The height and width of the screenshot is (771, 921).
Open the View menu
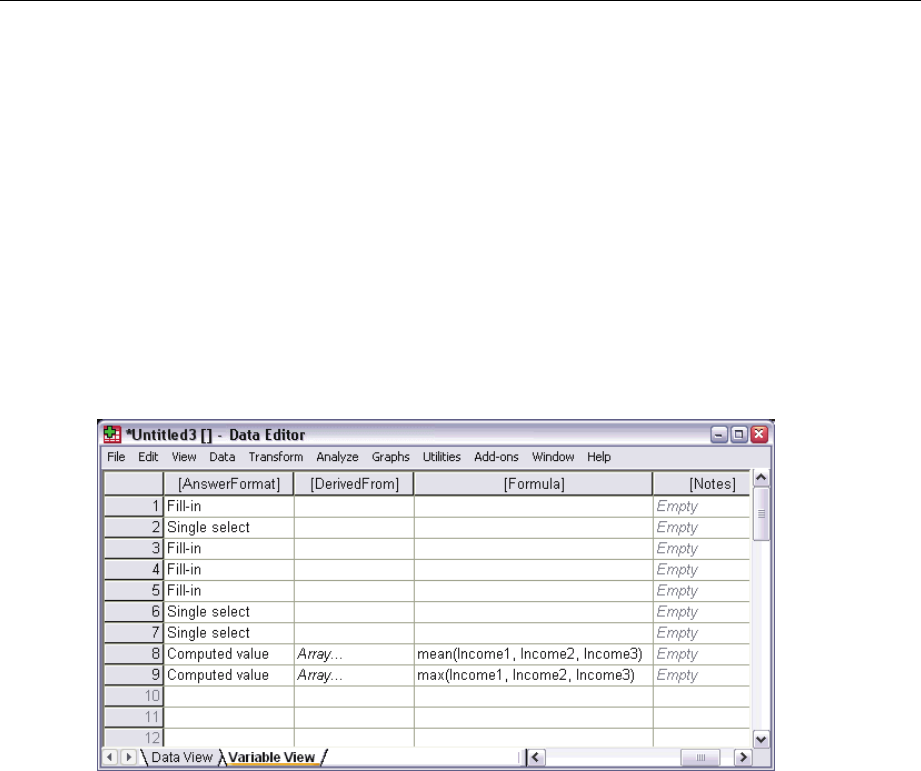(x=184, y=457)
